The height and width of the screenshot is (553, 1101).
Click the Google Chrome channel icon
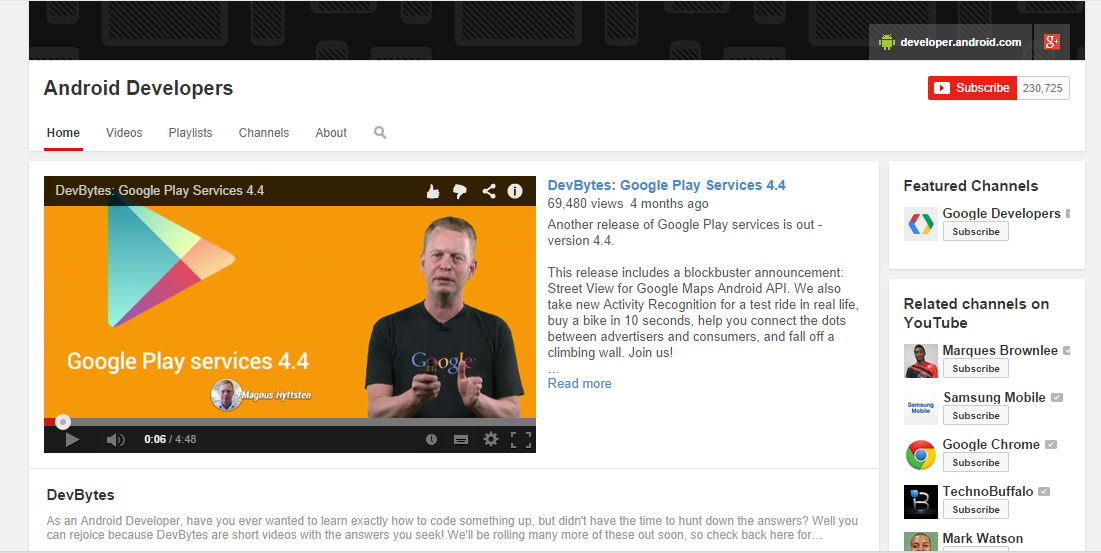click(921, 455)
